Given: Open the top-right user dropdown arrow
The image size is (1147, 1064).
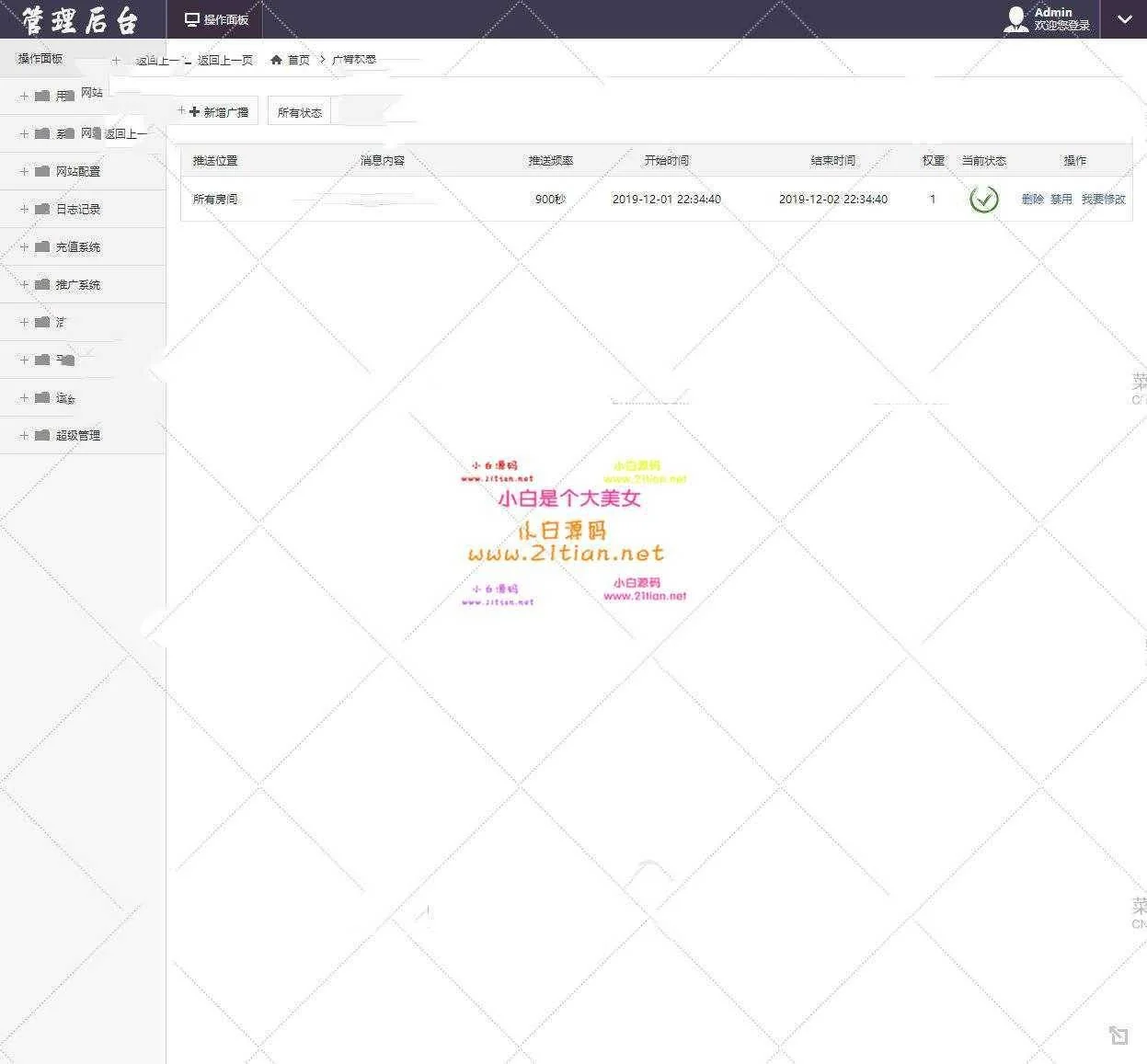Looking at the screenshot, I should pyautogui.click(x=1124, y=19).
